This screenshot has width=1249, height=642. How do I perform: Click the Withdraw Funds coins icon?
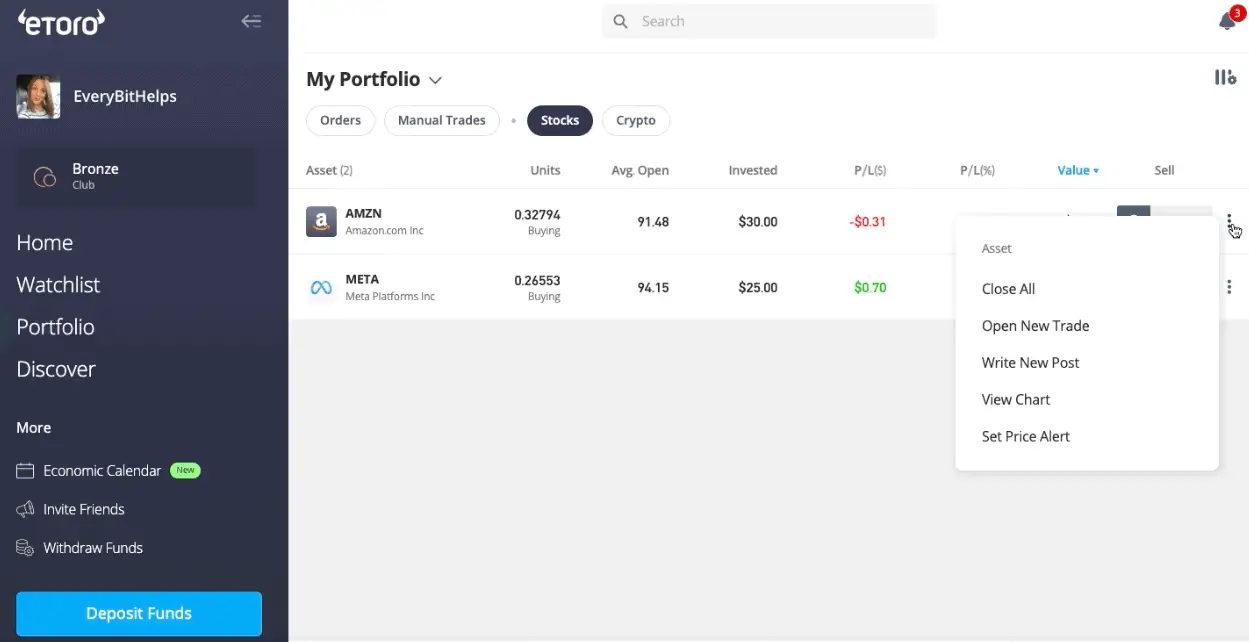click(x=25, y=548)
